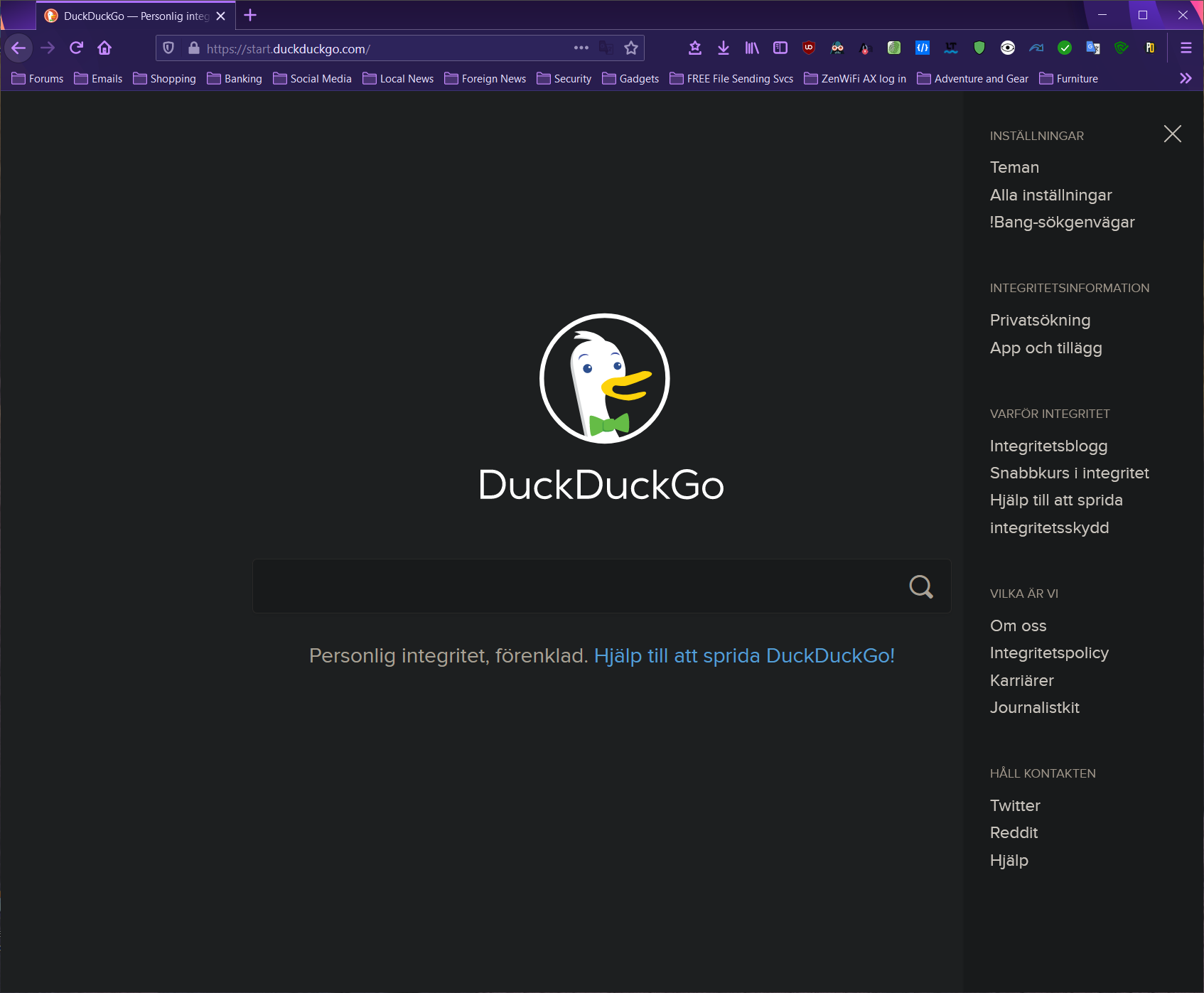Open Karriärer link
1204x993 pixels.
coord(1021,681)
